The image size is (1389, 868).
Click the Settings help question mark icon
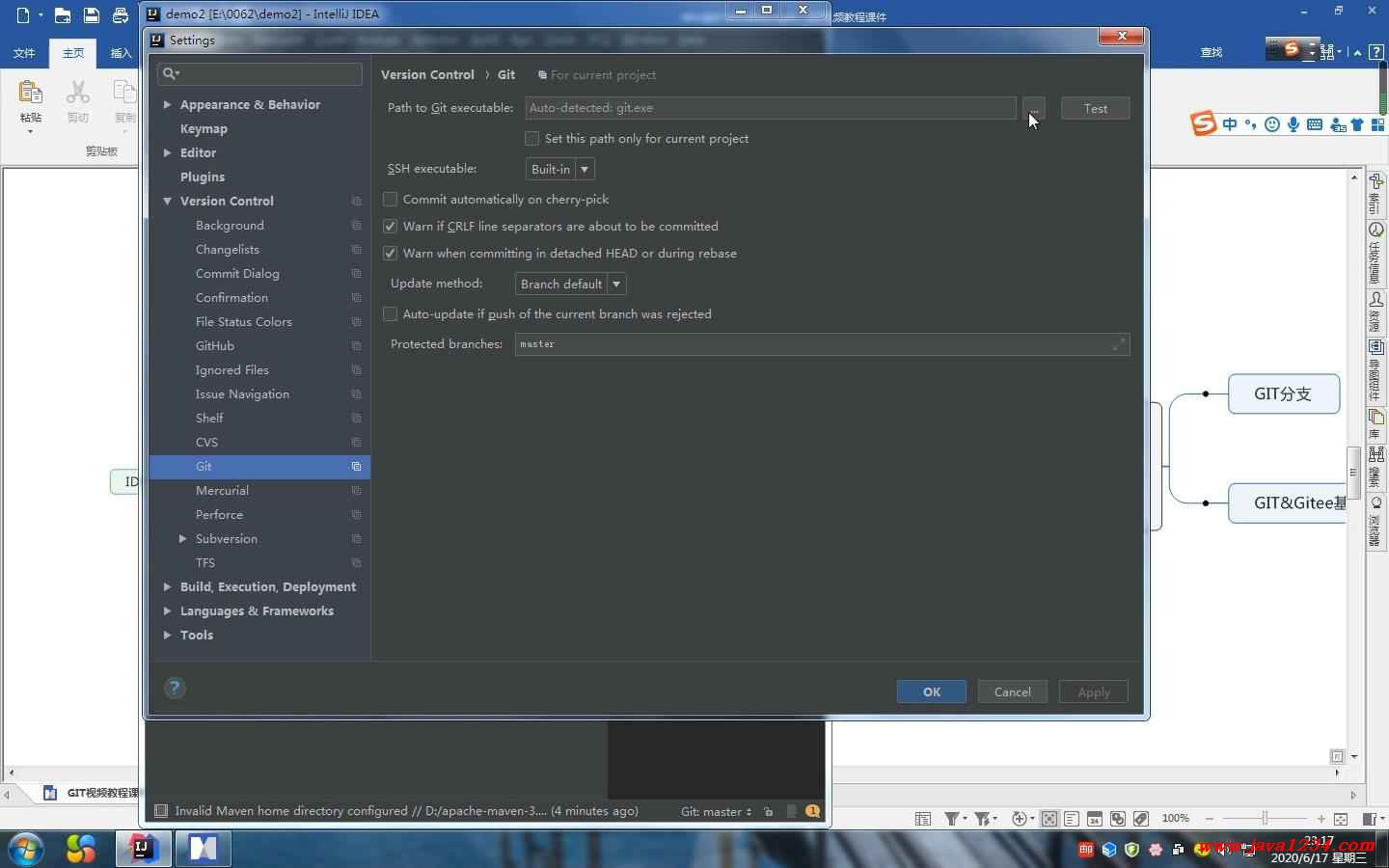point(175,688)
